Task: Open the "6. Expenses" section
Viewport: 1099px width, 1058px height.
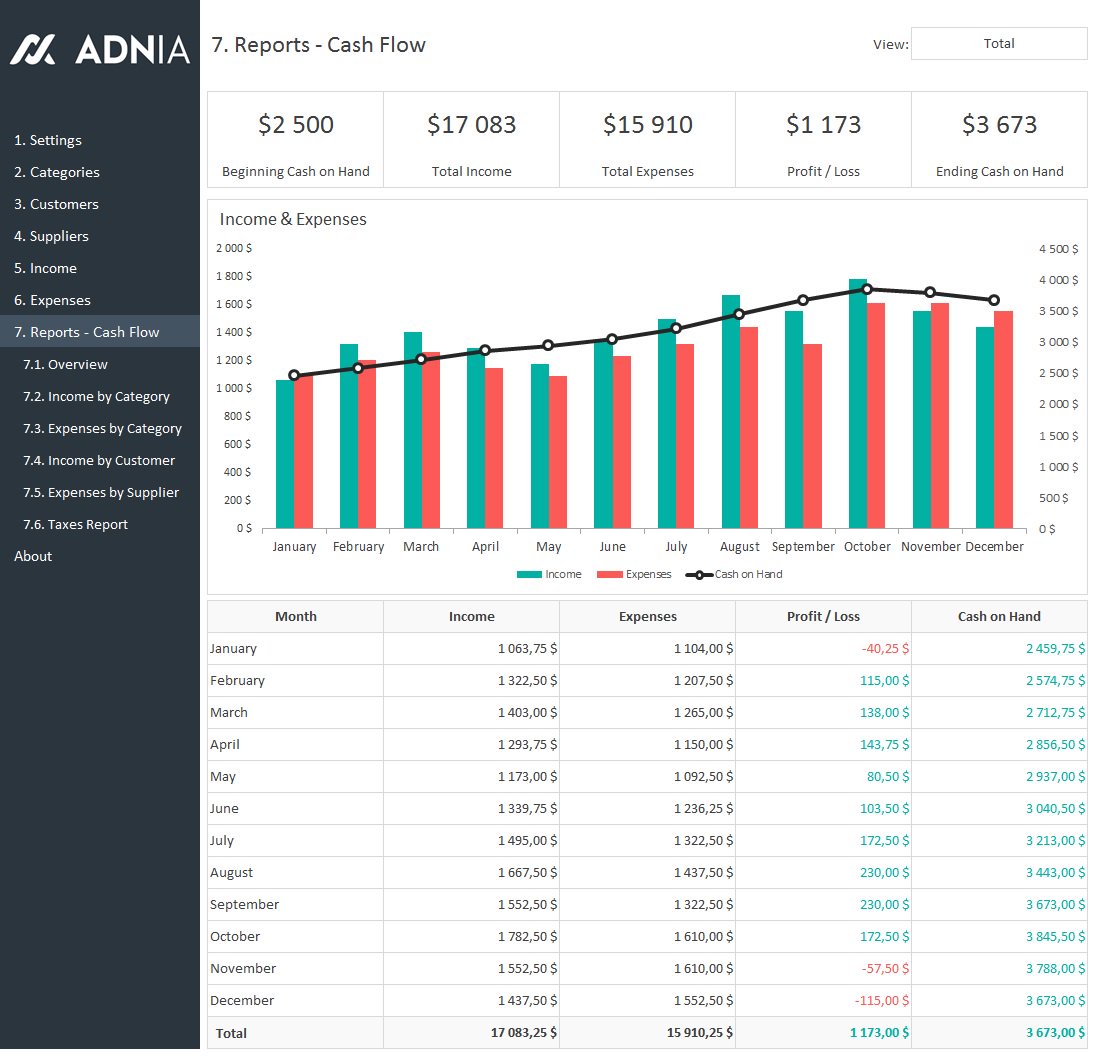Action: click(50, 300)
